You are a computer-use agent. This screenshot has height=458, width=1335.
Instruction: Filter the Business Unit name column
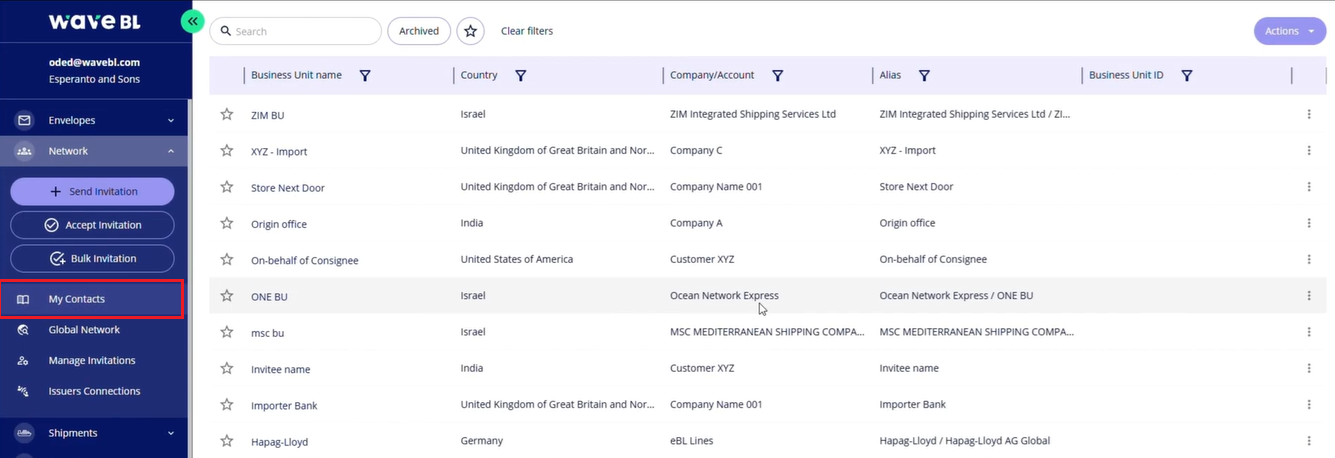pos(365,75)
